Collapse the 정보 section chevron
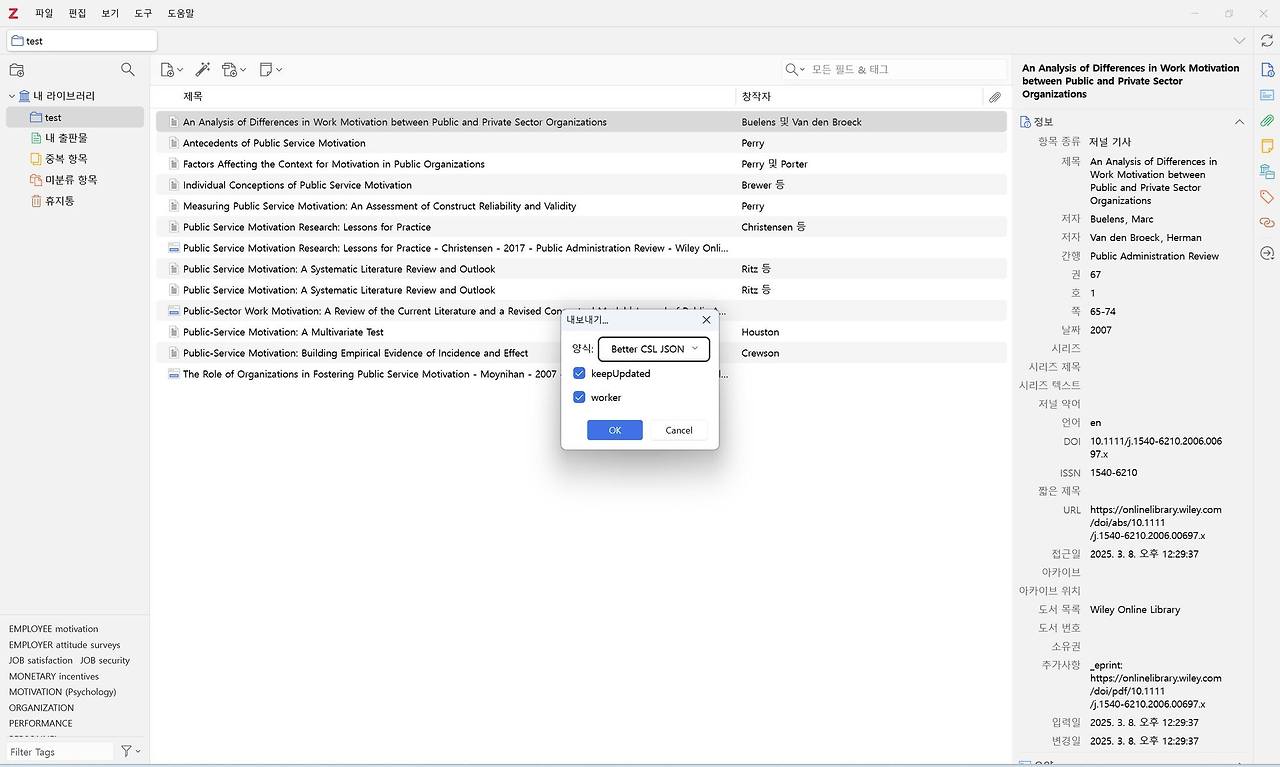Viewport: 1280px width, 767px height. [1239, 122]
